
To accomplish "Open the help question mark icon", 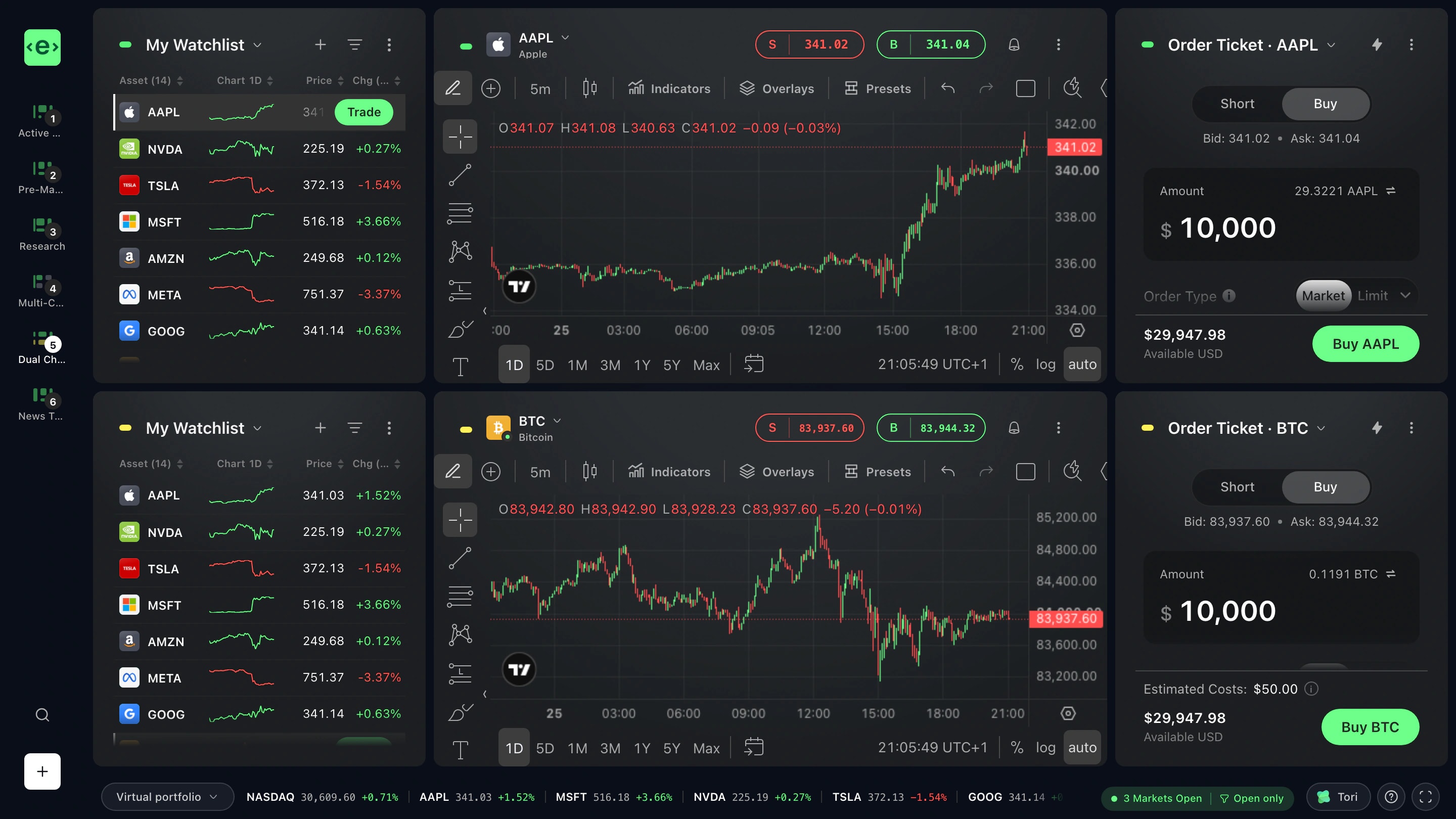I will click(x=1391, y=797).
